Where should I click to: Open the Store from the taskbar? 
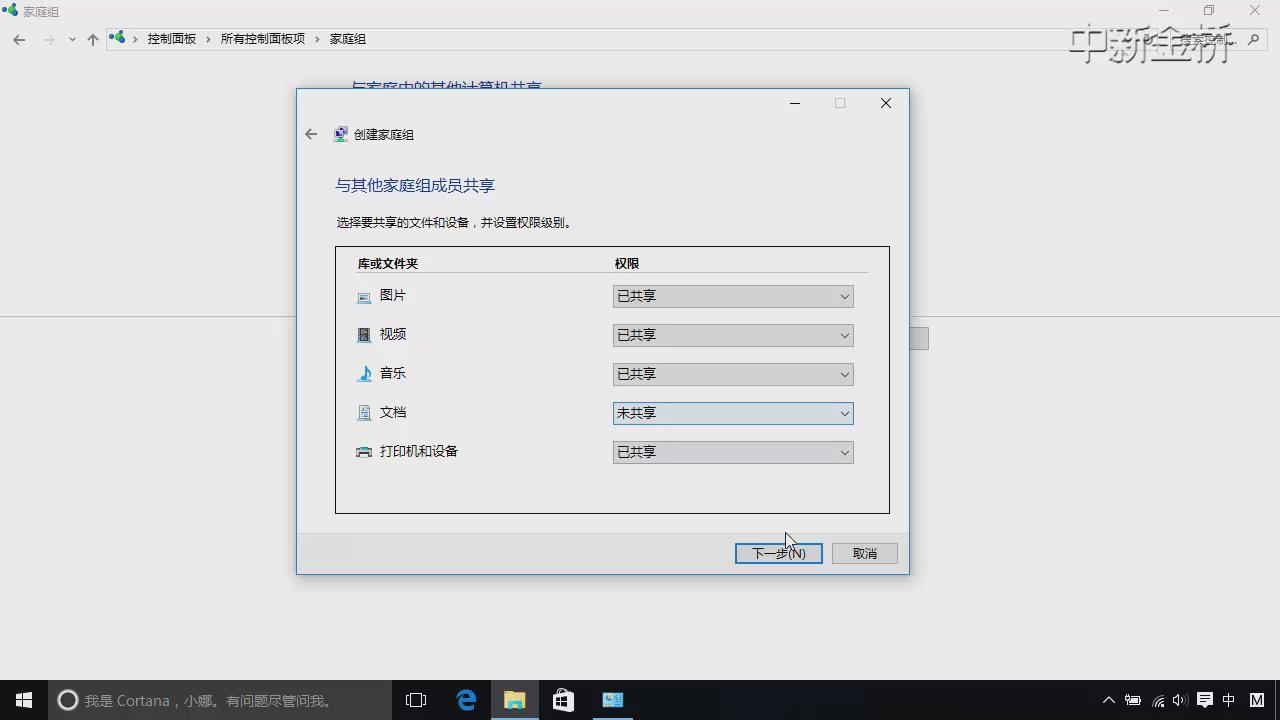tap(563, 700)
